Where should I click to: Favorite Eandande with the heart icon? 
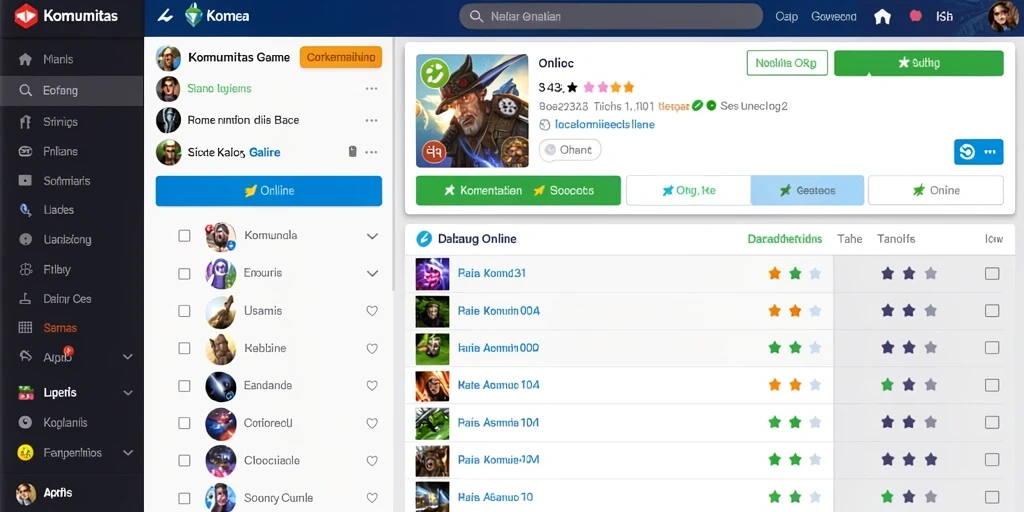[x=372, y=386]
